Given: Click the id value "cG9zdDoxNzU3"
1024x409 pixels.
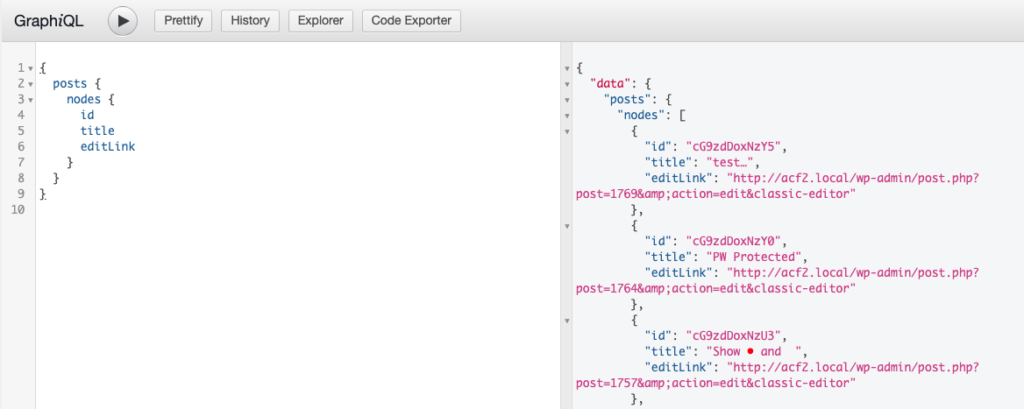Looking at the screenshot, I should click(x=732, y=336).
